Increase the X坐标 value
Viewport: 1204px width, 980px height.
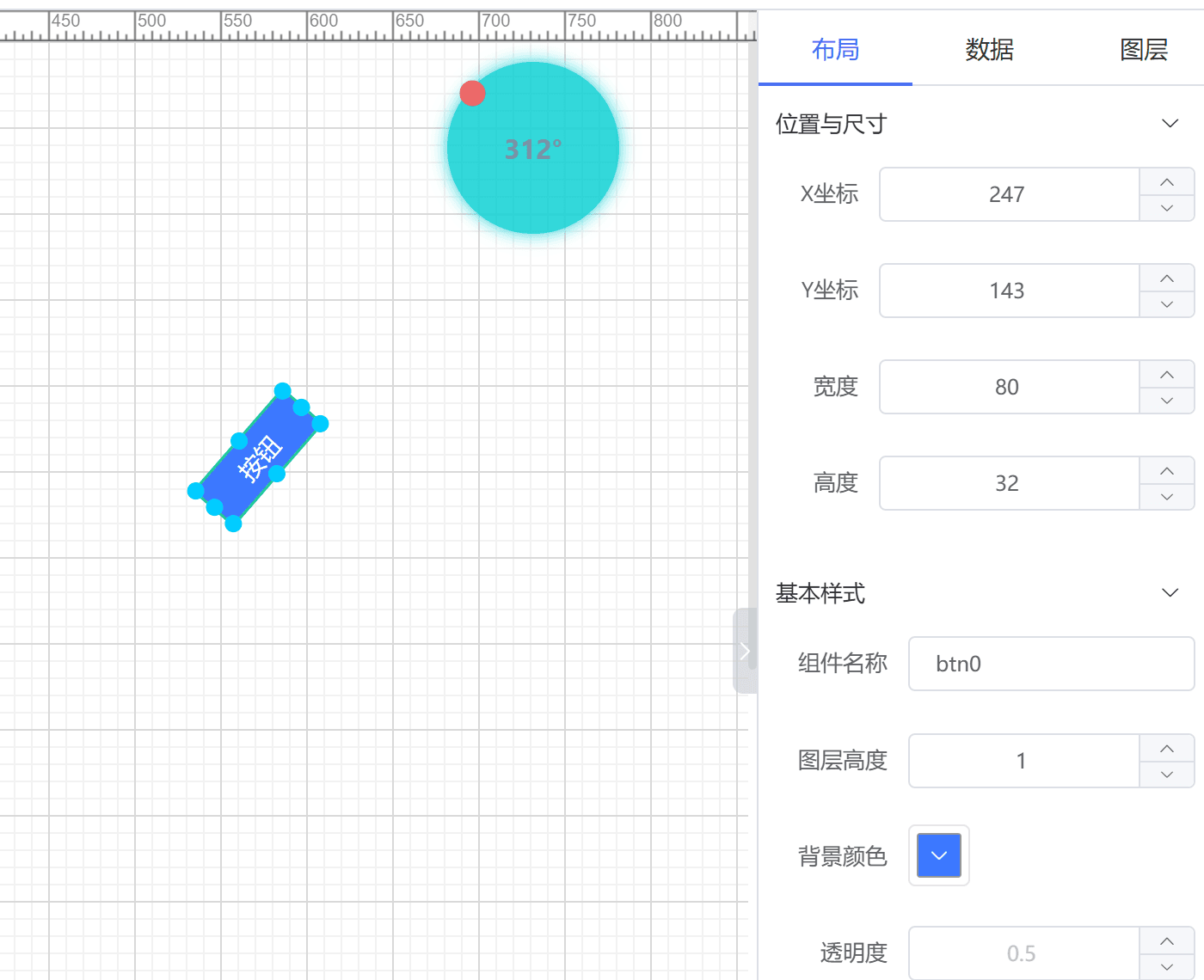coord(1167,181)
